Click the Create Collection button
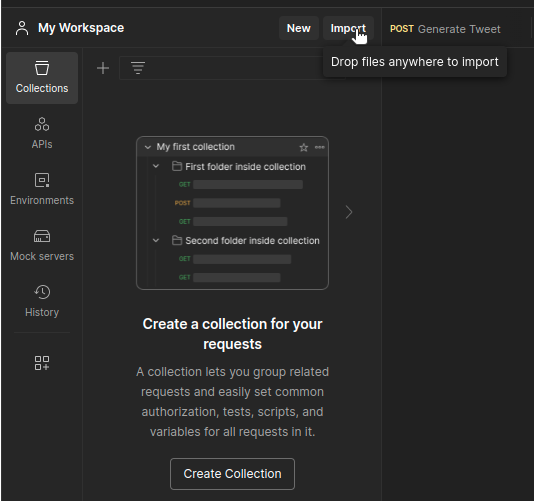 pos(232,474)
